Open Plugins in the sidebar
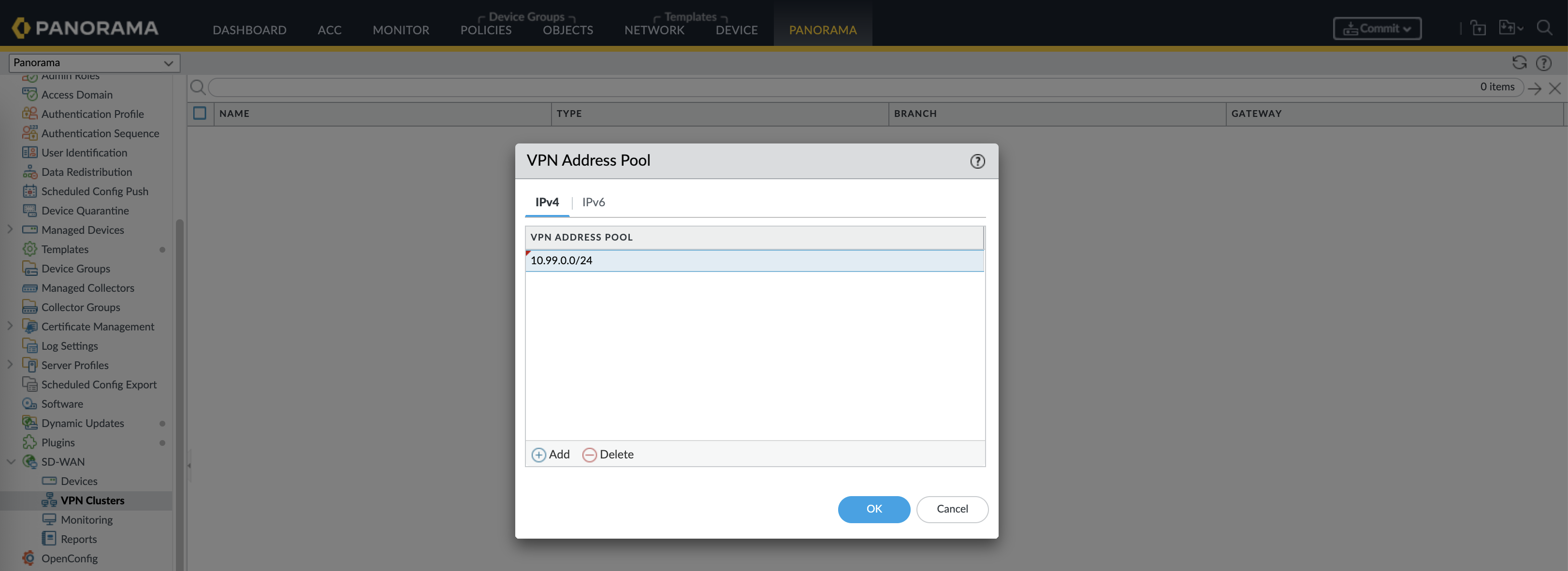The height and width of the screenshot is (571, 1568). (x=58, y=443)
